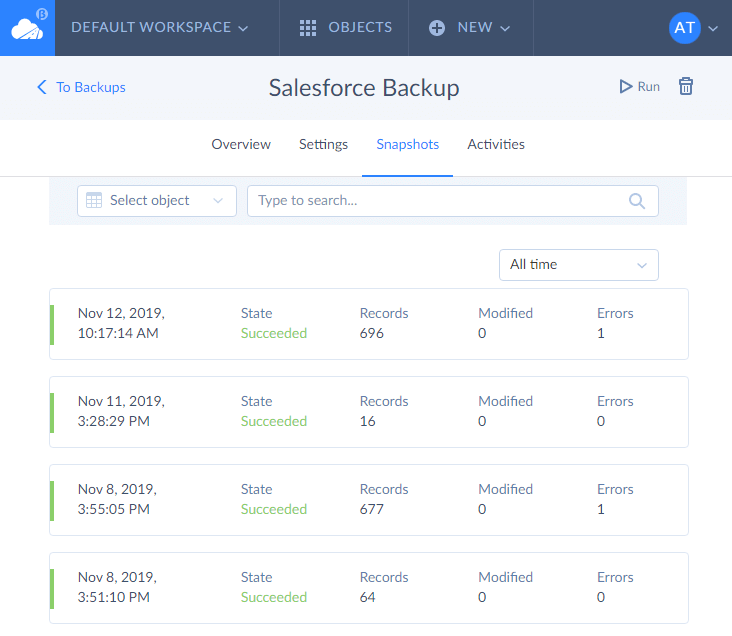Select the Snapshots tab
732x636 pixels.
(408, 144)
